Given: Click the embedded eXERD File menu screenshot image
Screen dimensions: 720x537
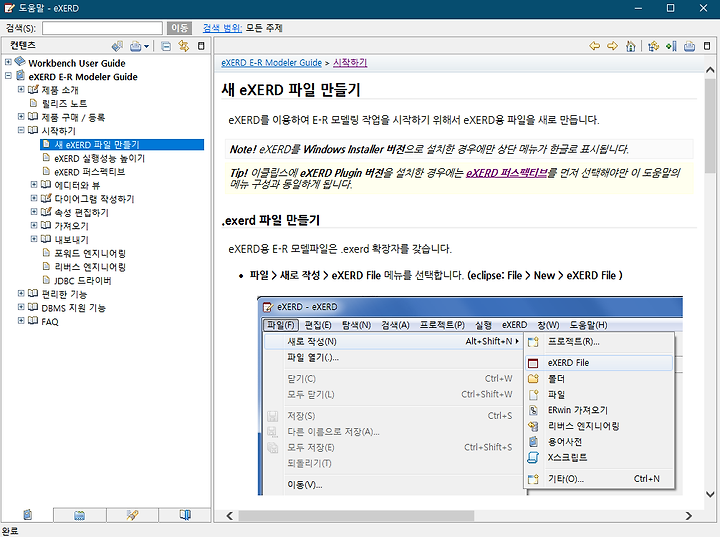Looking at the screenshot, I should (470, 396).
